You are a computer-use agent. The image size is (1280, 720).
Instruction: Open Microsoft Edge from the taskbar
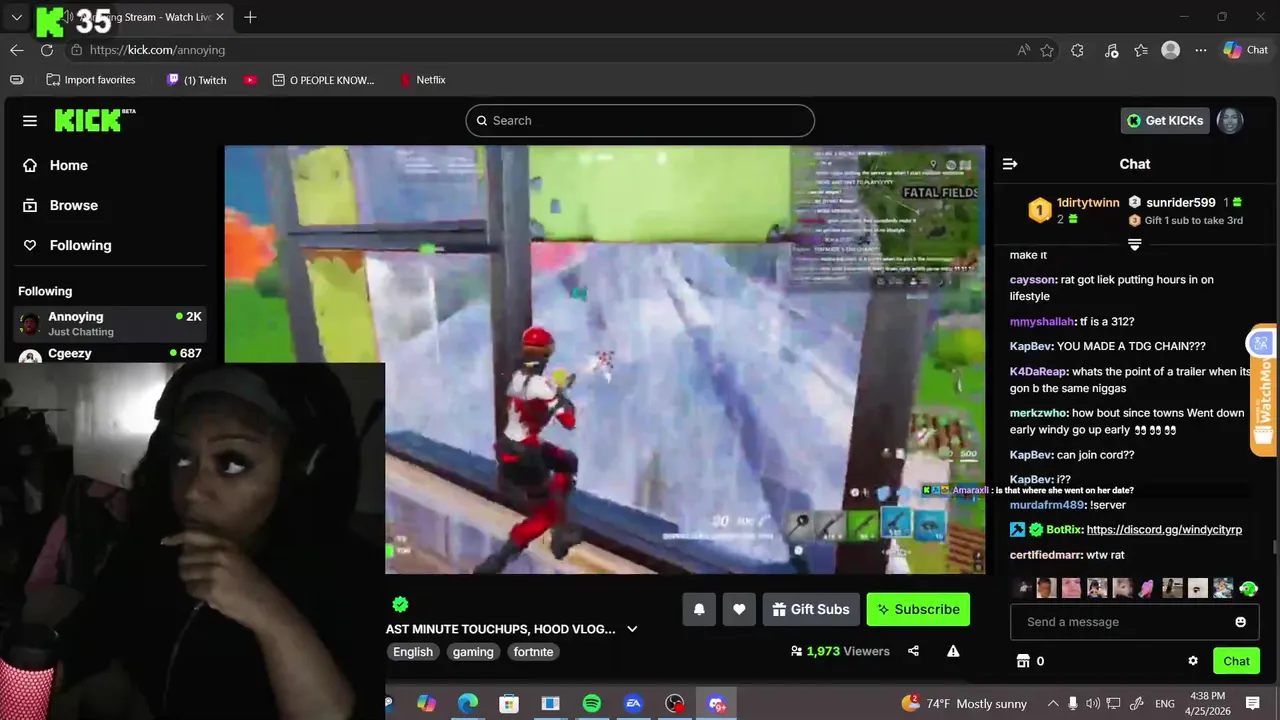(468, 704)
